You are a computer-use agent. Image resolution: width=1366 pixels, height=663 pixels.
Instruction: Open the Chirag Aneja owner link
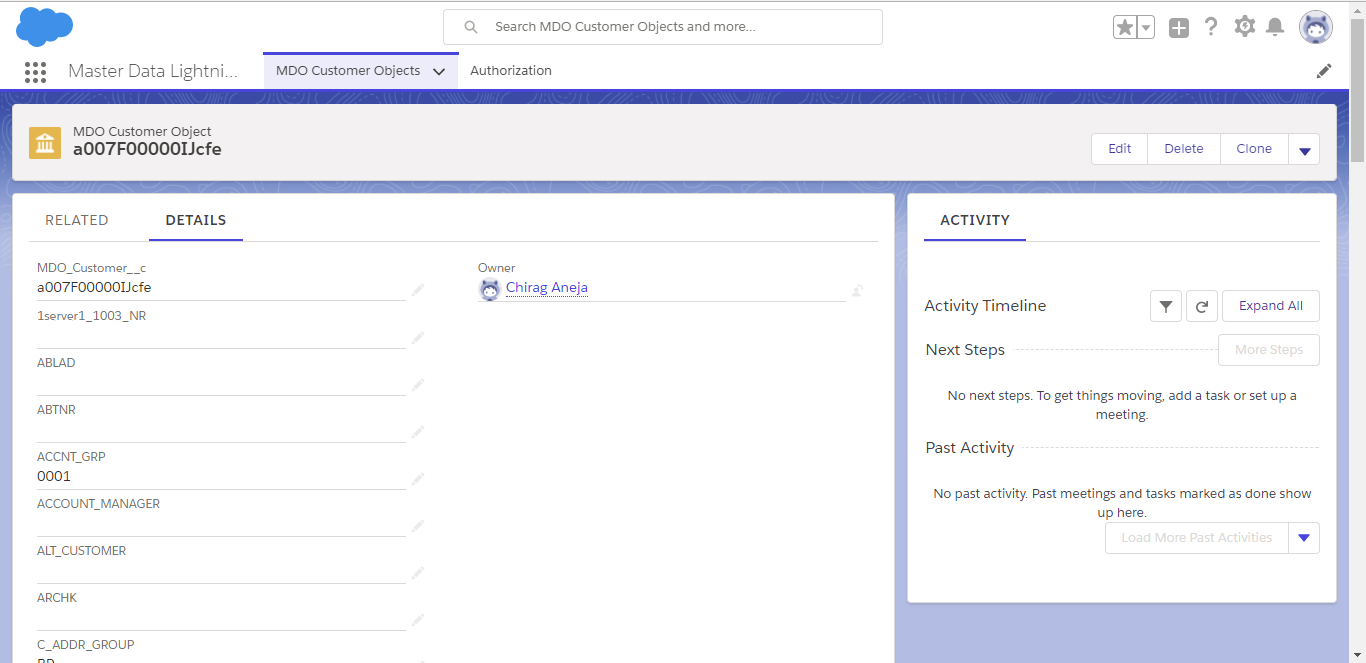click(546, 288)
